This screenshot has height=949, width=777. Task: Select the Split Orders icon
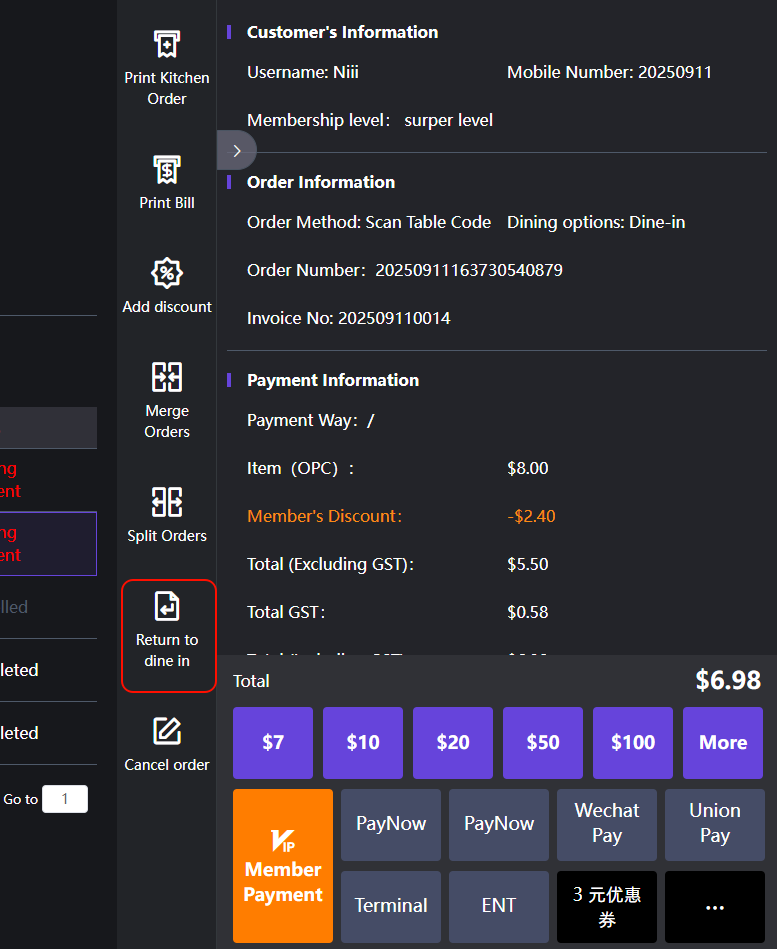tap(166, 502)
